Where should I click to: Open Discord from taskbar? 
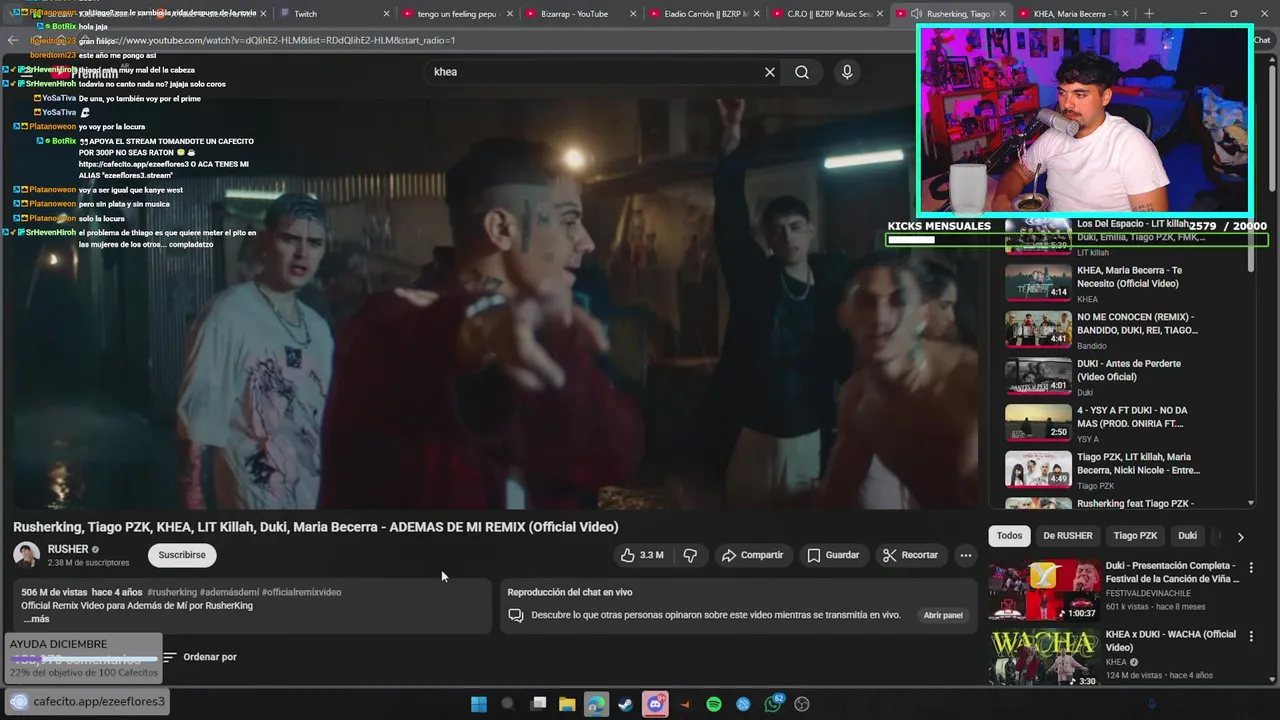point(655,704)
